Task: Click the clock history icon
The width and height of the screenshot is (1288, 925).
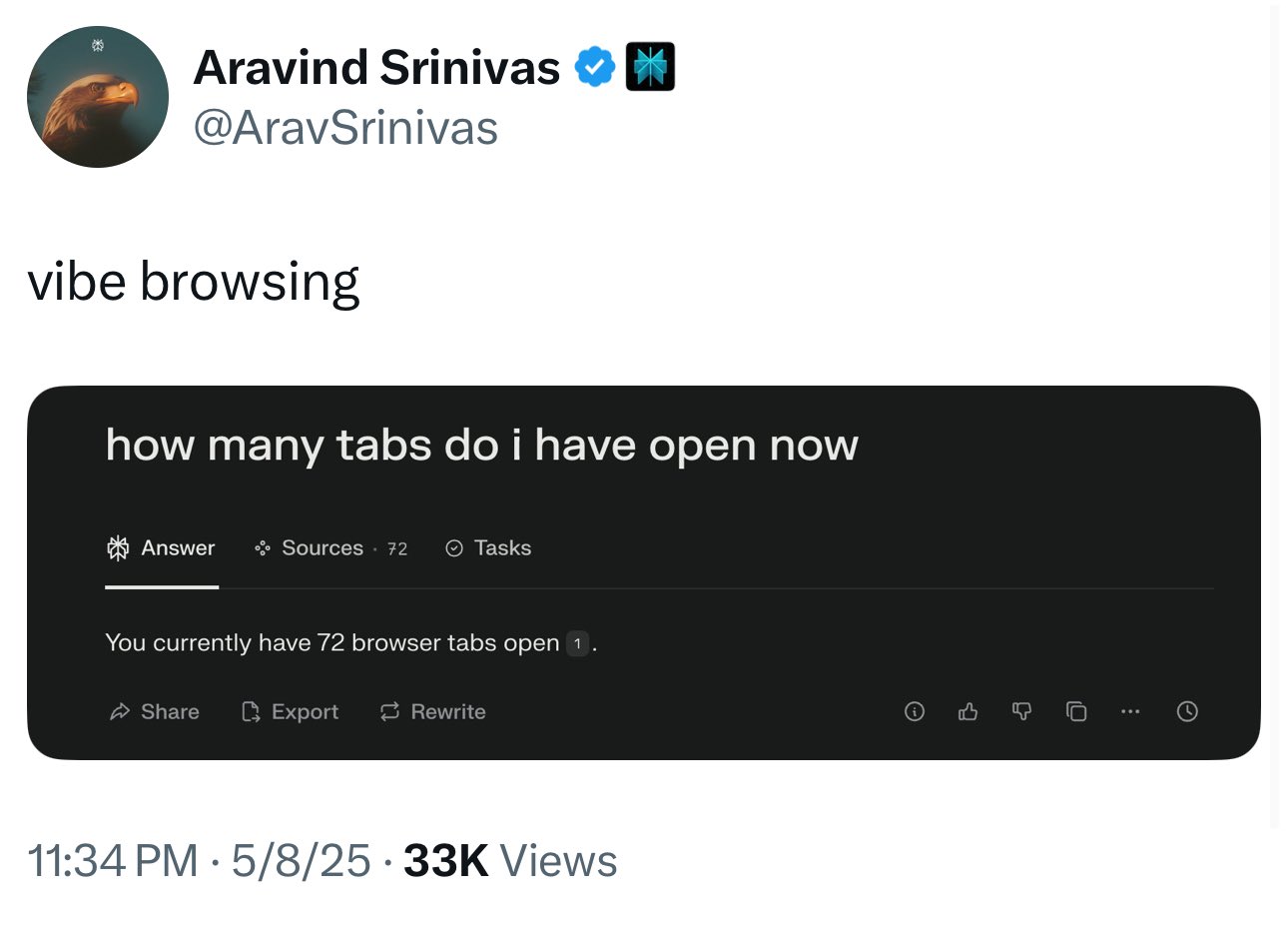Action: pyautogui.click(x=1187, y=711)
